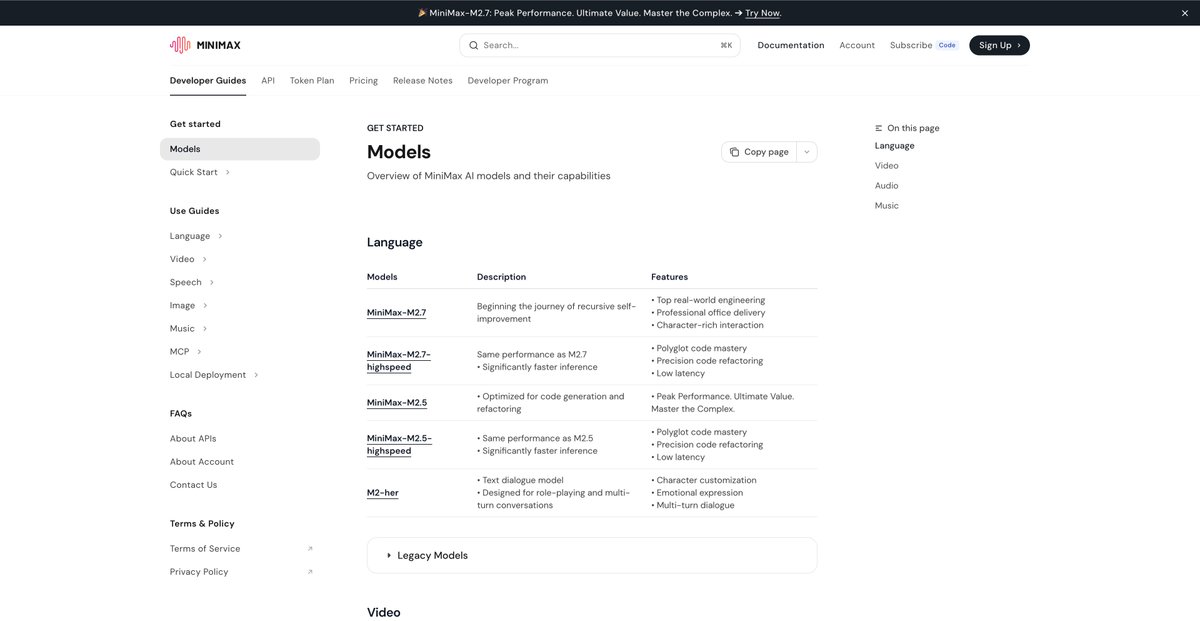
Task: Open the MiniMax-M2.7-highspeed model link
Action: (x=399, y=361)
